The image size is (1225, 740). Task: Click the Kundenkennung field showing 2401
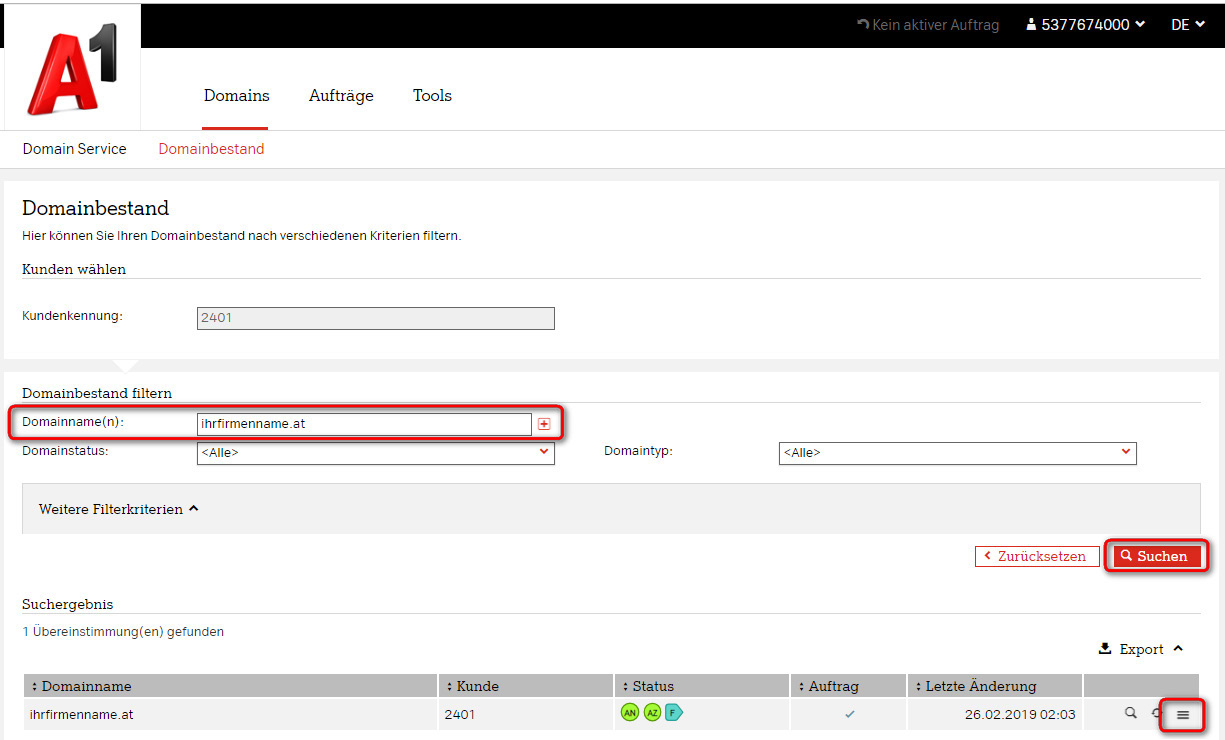(x=376, y=318)
